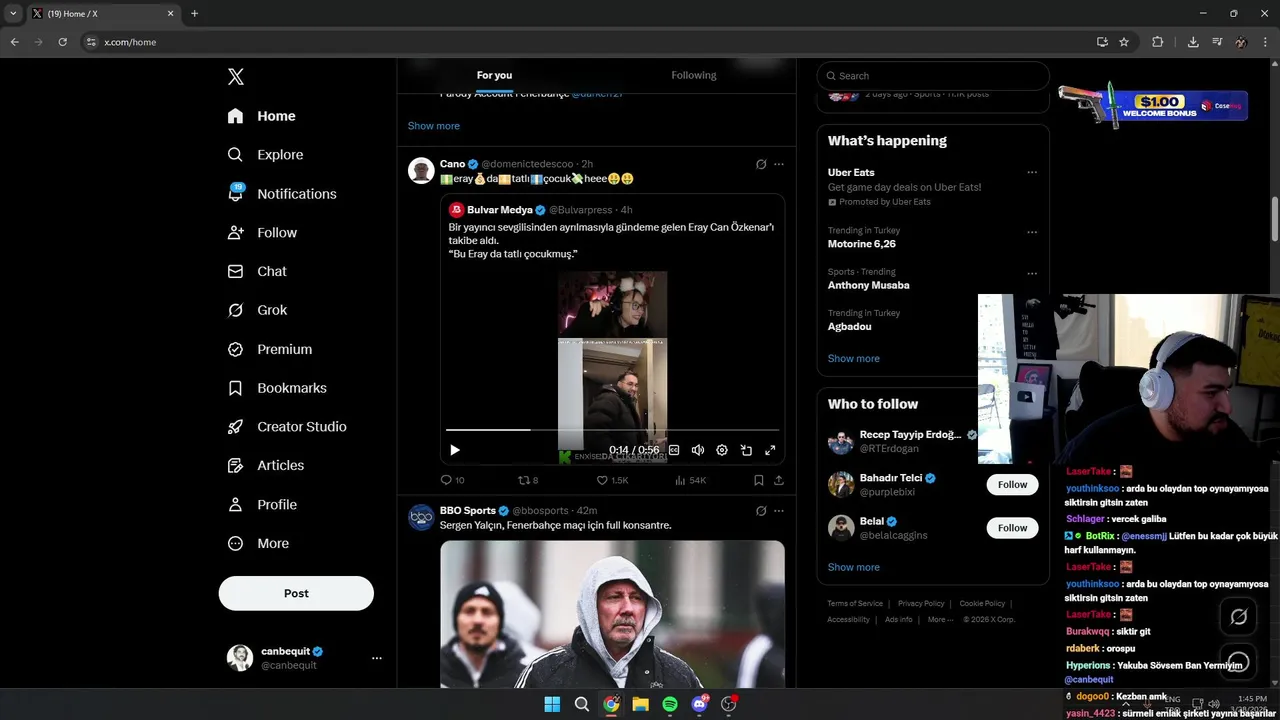Open Discord from the taskbar
This screenshot has width=1280, height=720.
(700, 704)
